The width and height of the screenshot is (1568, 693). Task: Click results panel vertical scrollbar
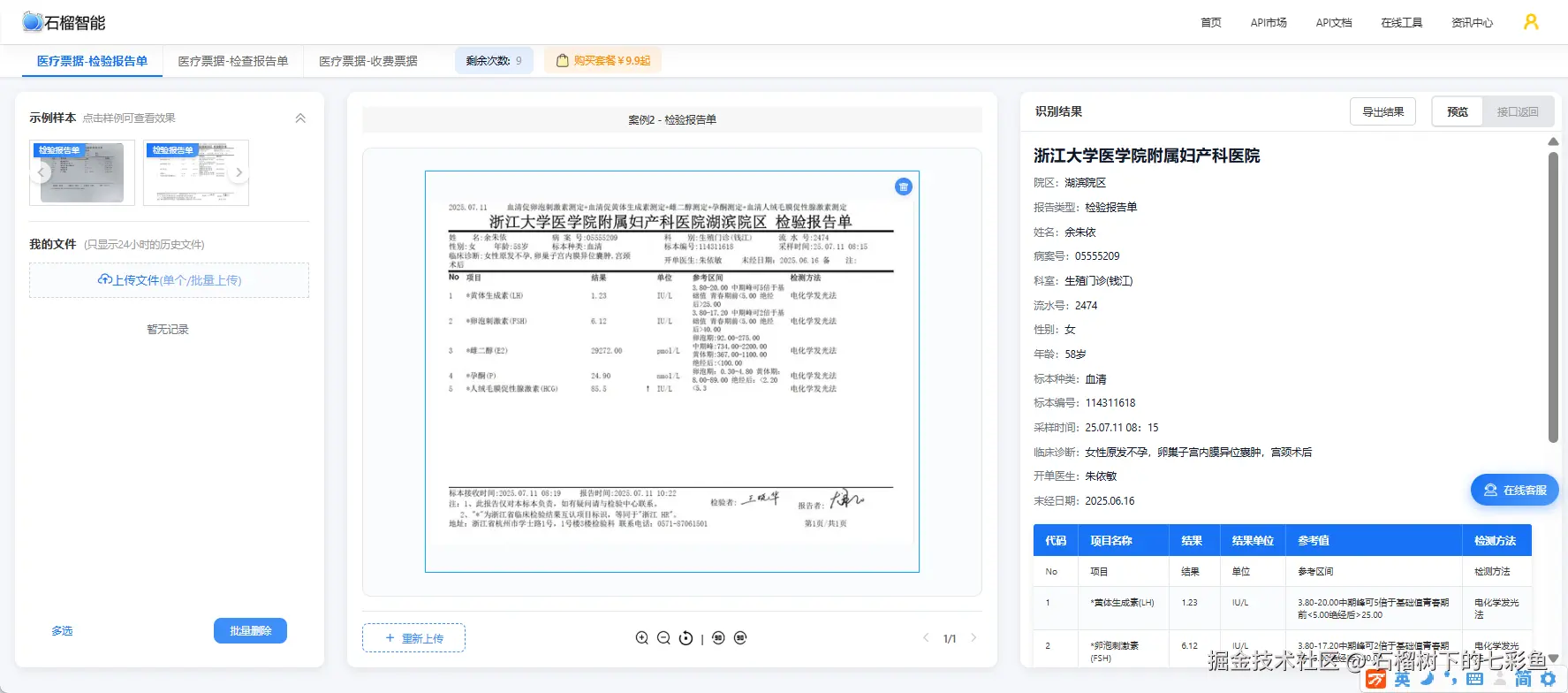(1553, 297)
